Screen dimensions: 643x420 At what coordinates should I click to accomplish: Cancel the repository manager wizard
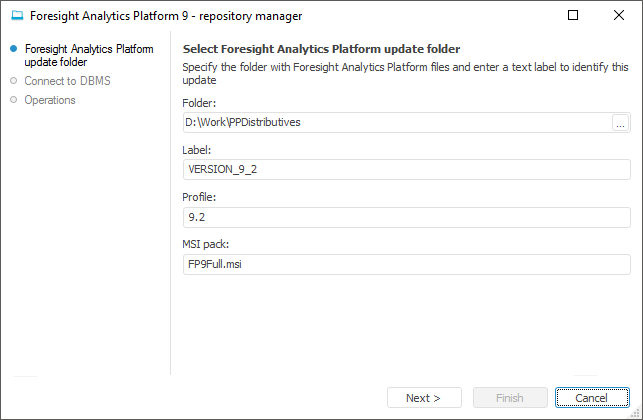592,398
